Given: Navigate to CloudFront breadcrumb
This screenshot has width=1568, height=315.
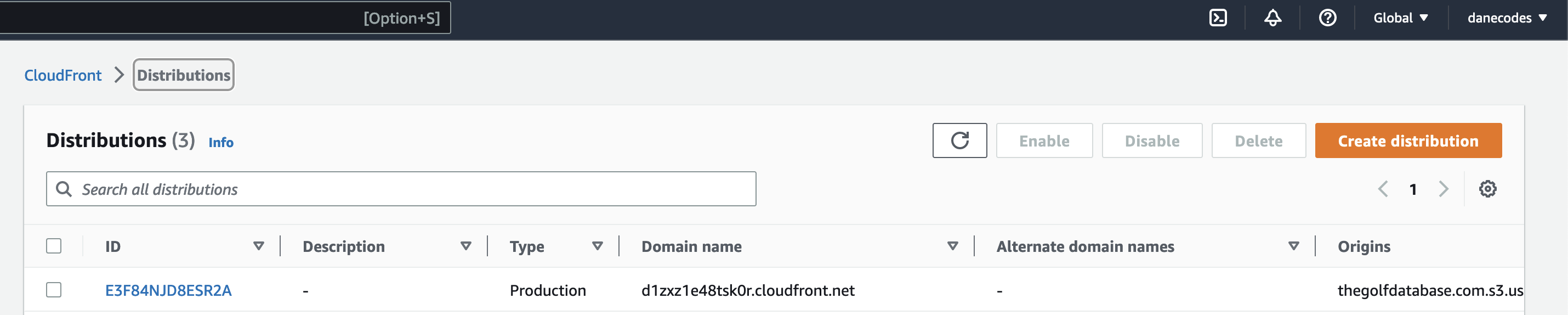Looking at the screenshot, I should point(63,75).
